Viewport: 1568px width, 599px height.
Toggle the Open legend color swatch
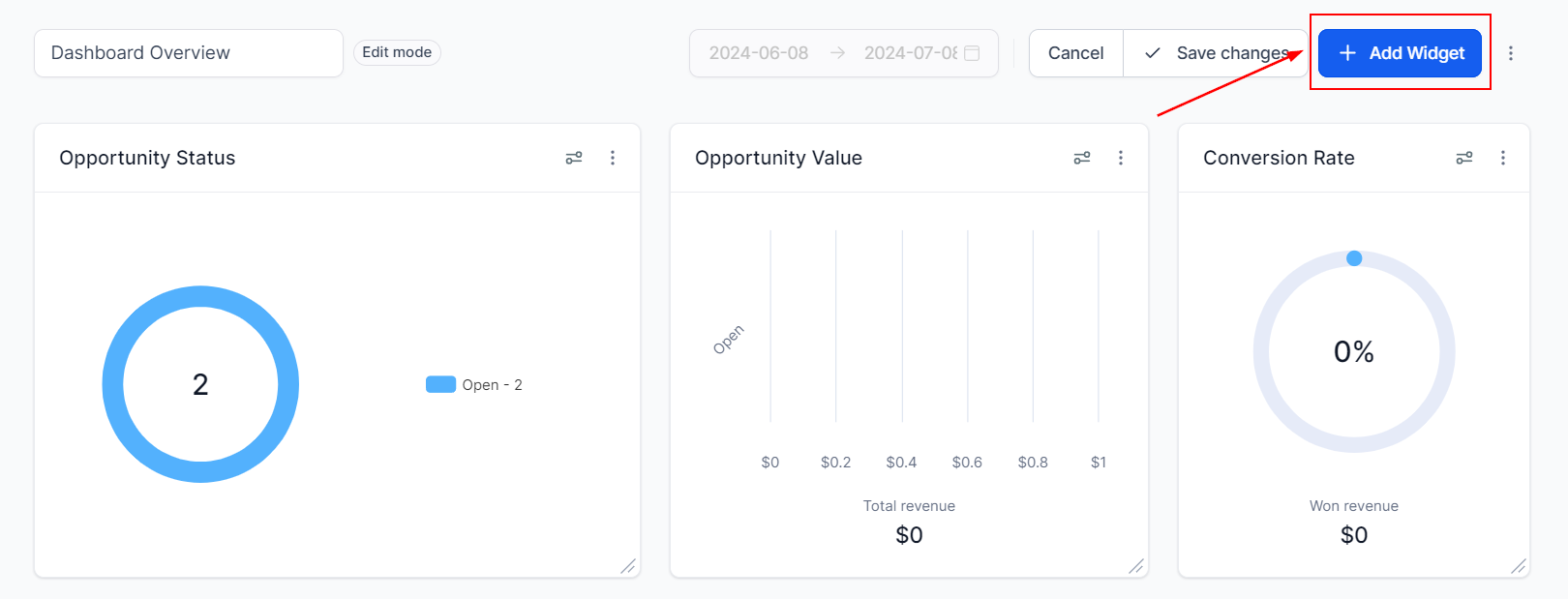tap(440, 384)
